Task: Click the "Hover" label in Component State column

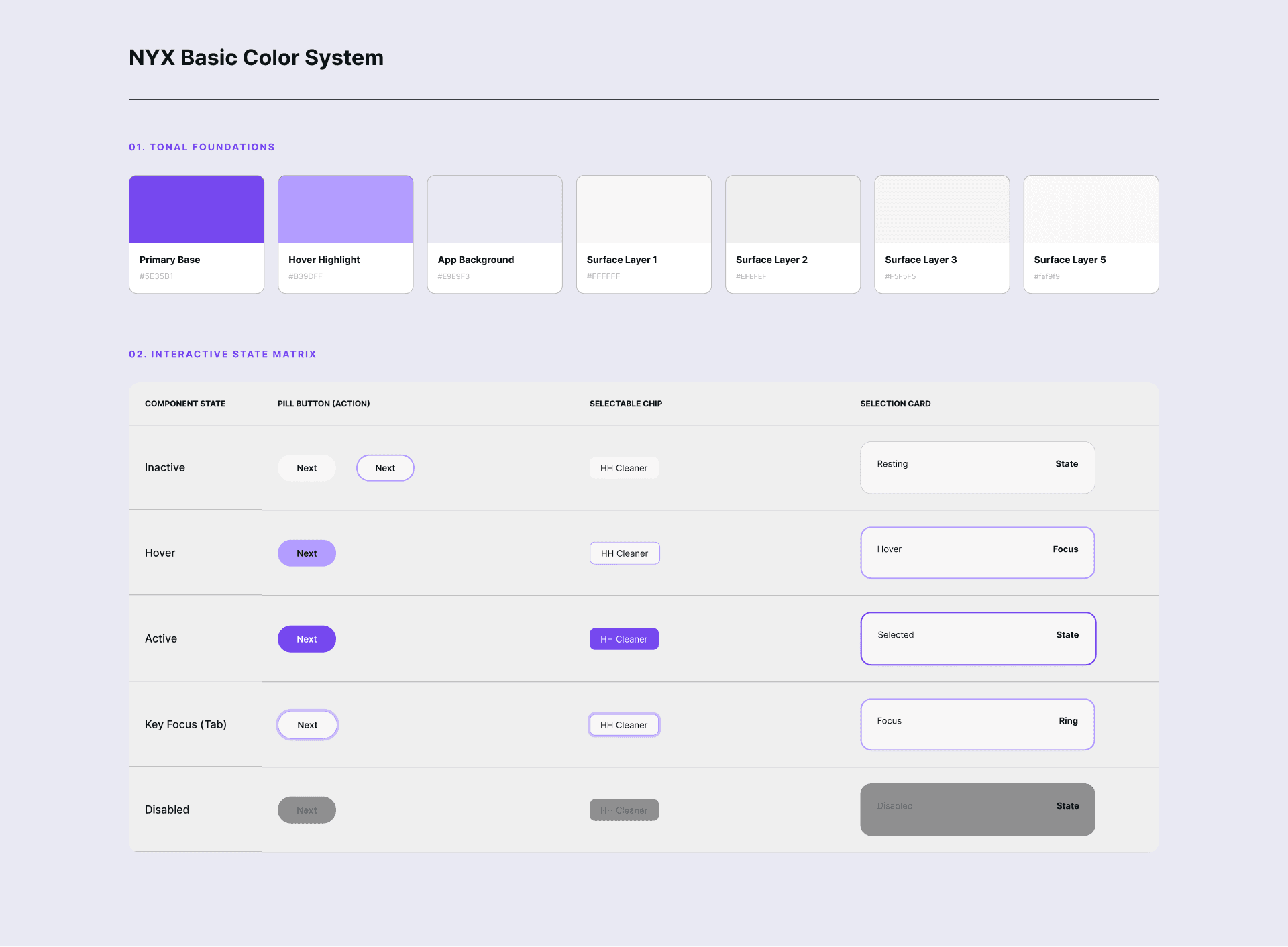Action: [160, 553]
